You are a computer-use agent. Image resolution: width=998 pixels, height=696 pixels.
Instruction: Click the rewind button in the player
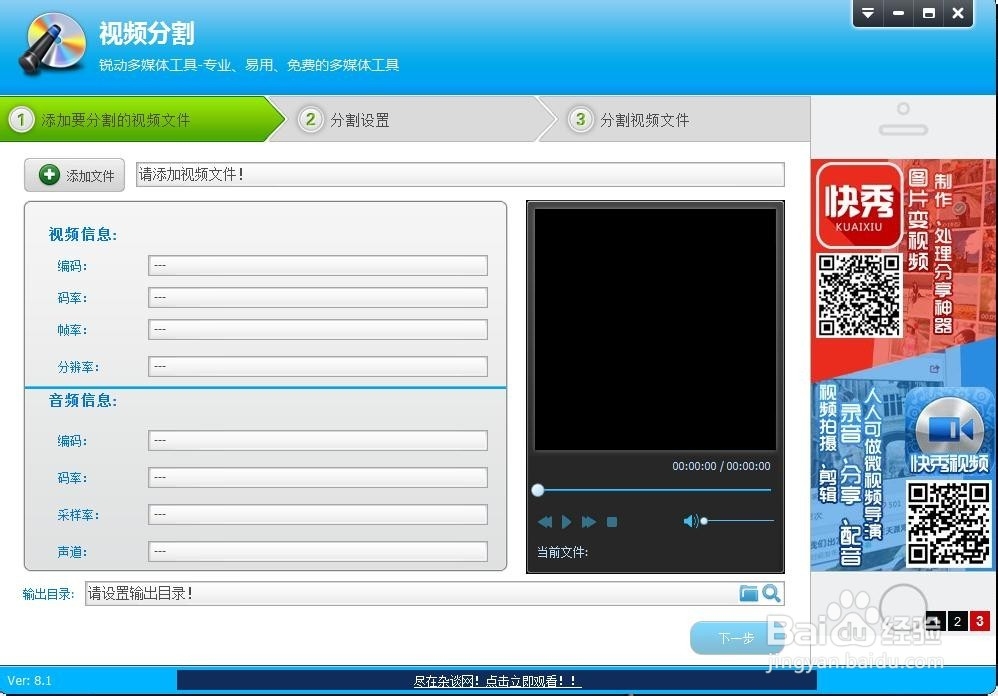click(545, 522)
